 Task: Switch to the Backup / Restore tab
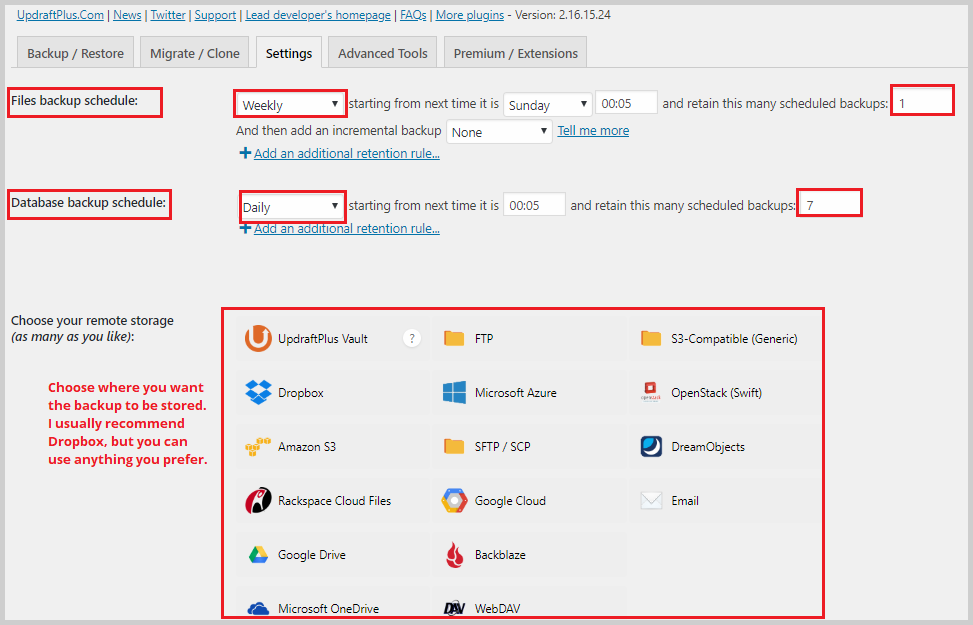[x=75, y=53]
